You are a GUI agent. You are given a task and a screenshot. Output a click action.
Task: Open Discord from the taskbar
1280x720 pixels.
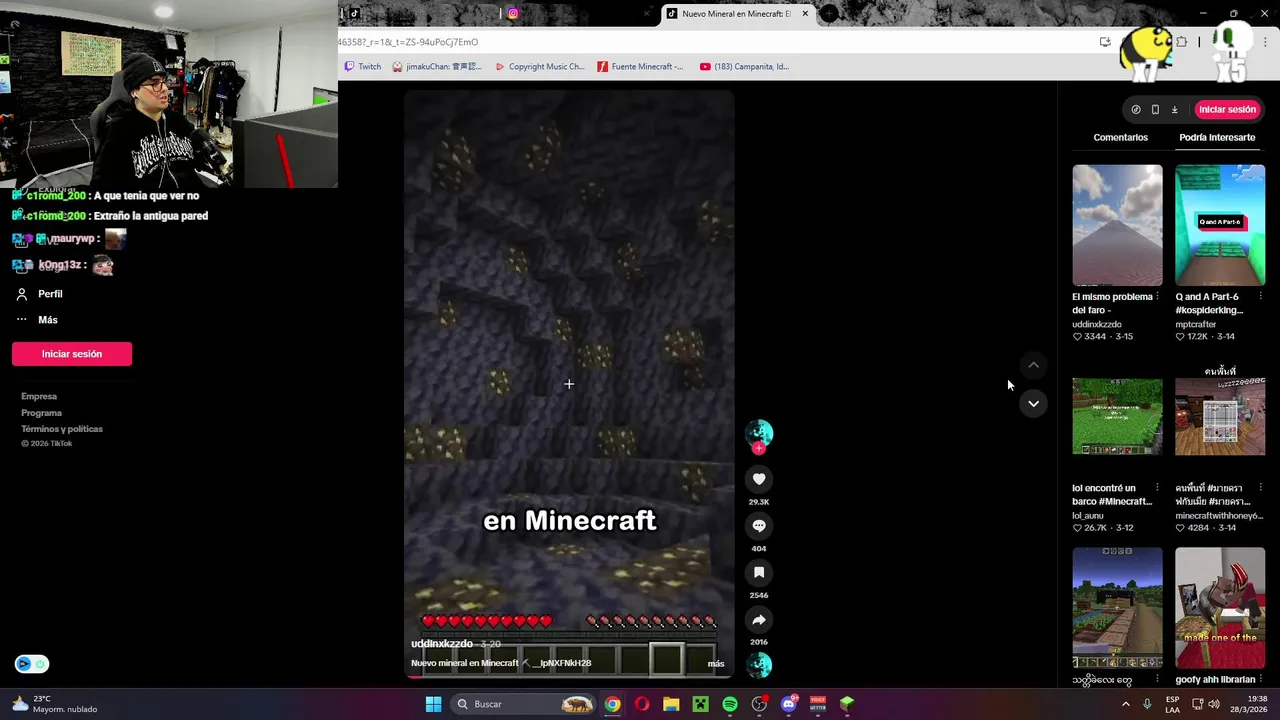789,704
